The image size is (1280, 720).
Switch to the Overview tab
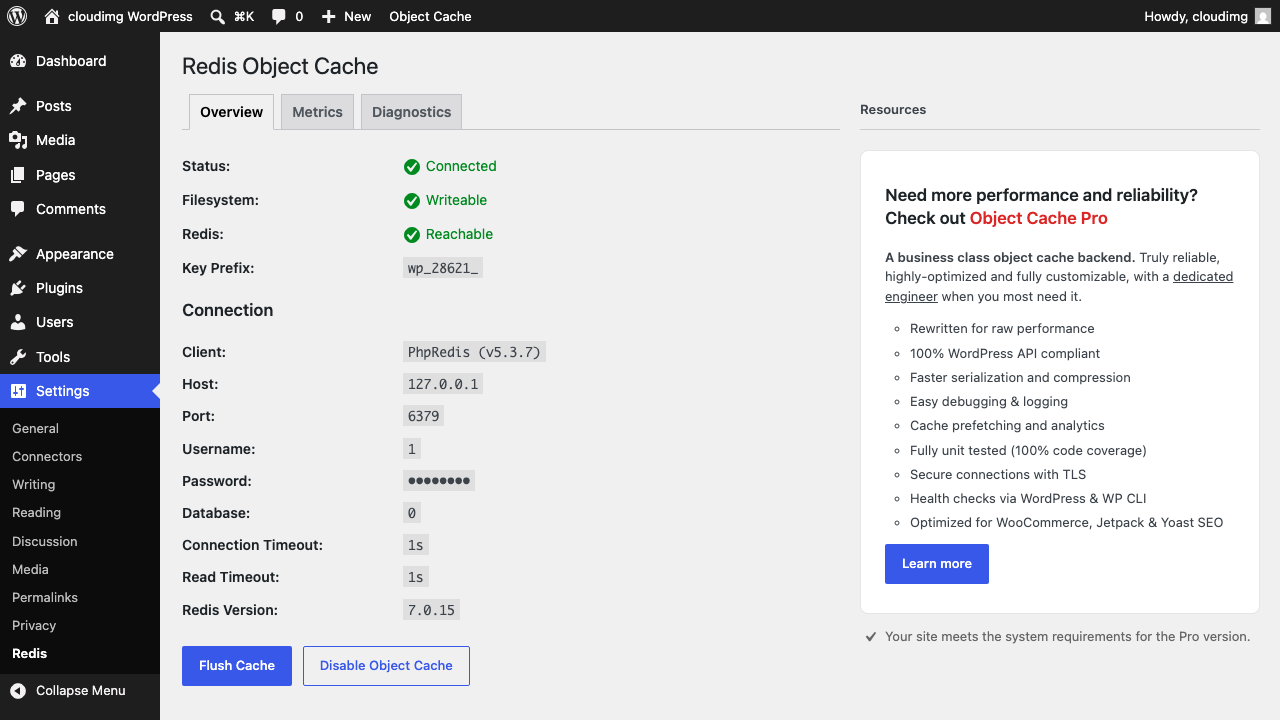coord(231,112)
